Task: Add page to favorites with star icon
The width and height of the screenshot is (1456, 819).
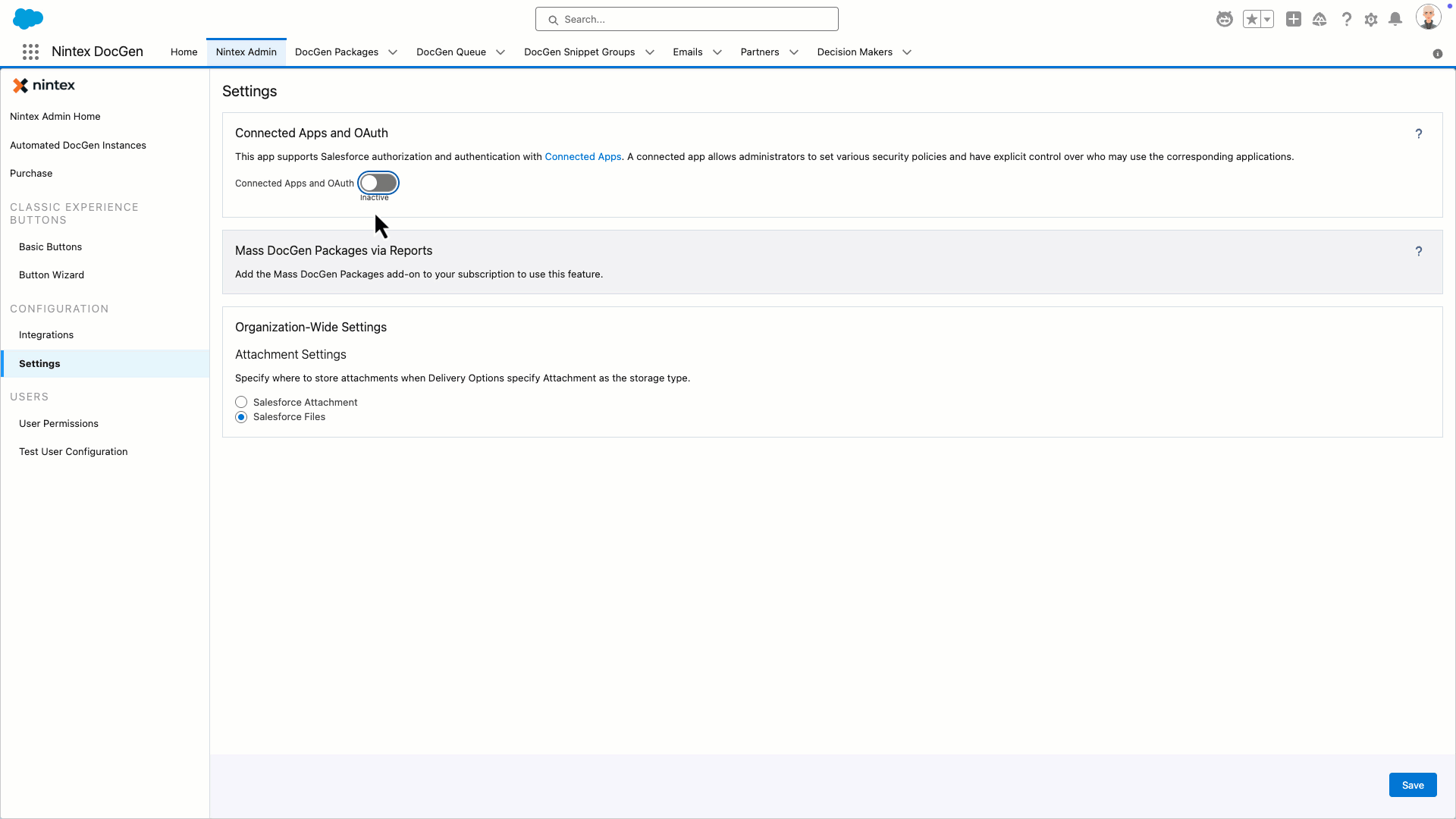Action: pos(1251,20)
